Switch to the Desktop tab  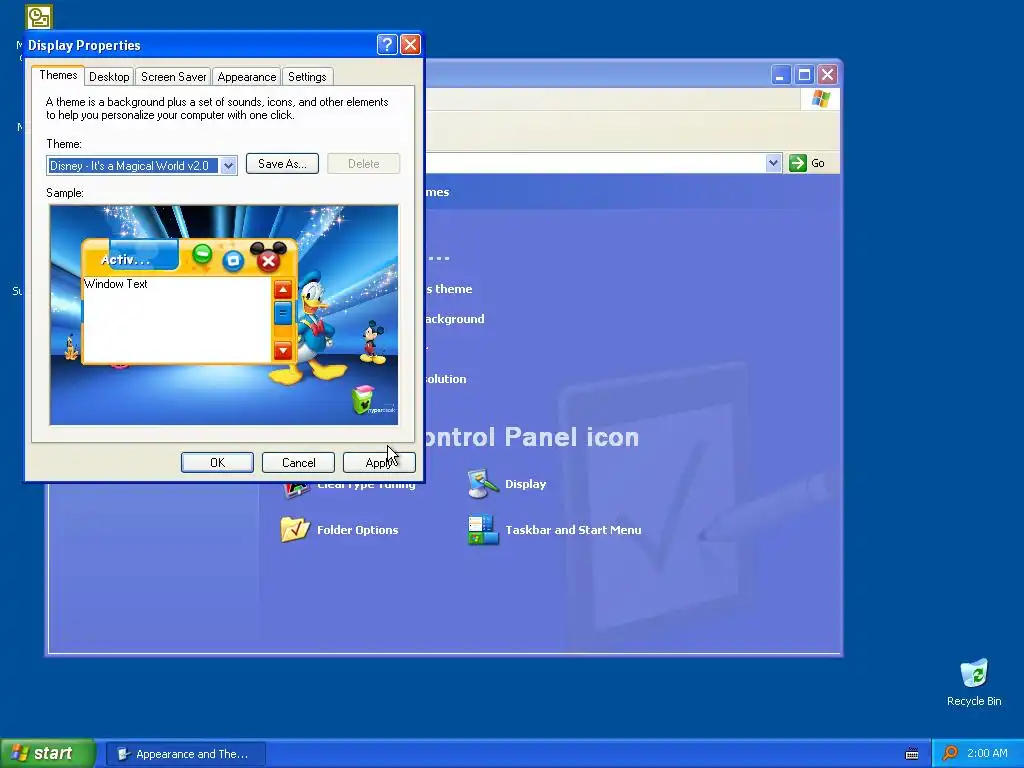coord(109,77)
